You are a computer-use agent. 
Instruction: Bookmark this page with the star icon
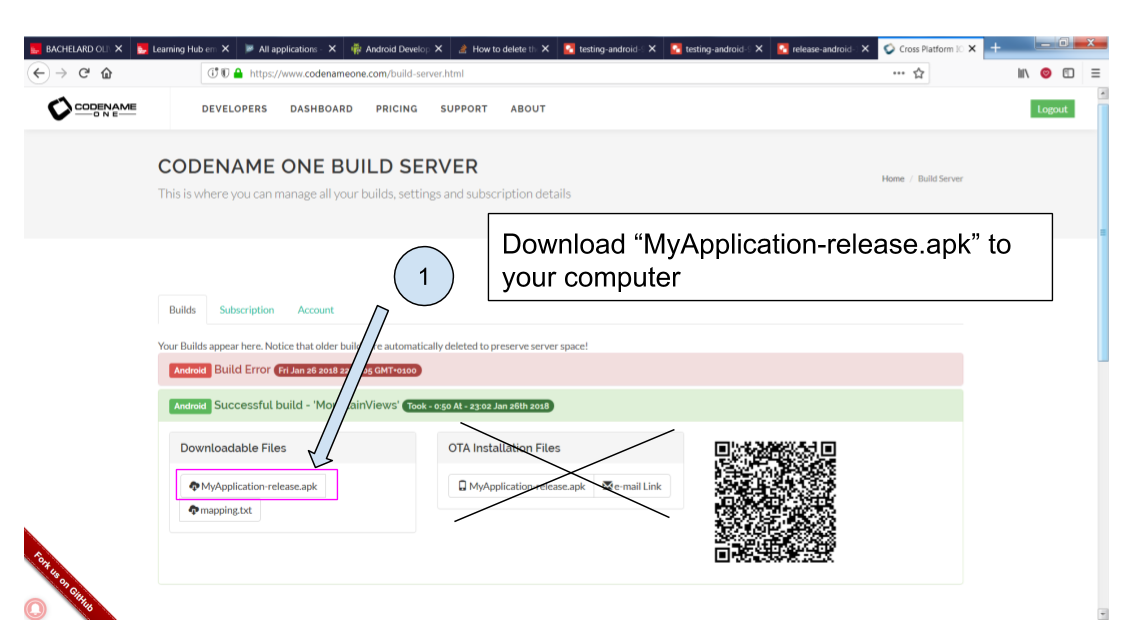point(919,73)
